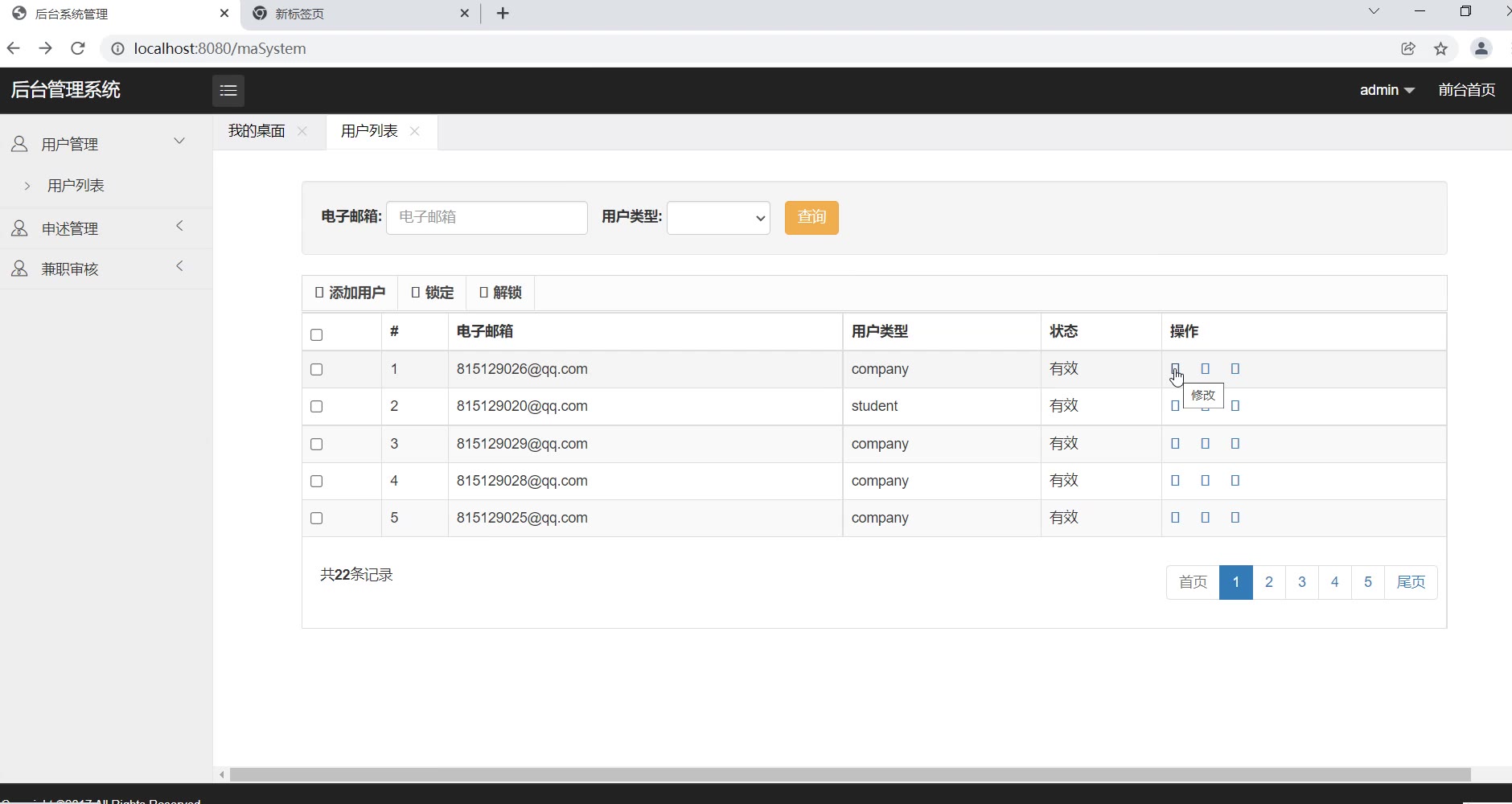Open the browser profile avatar icon
1512x804 pixels.
(x=1481, y=48)
